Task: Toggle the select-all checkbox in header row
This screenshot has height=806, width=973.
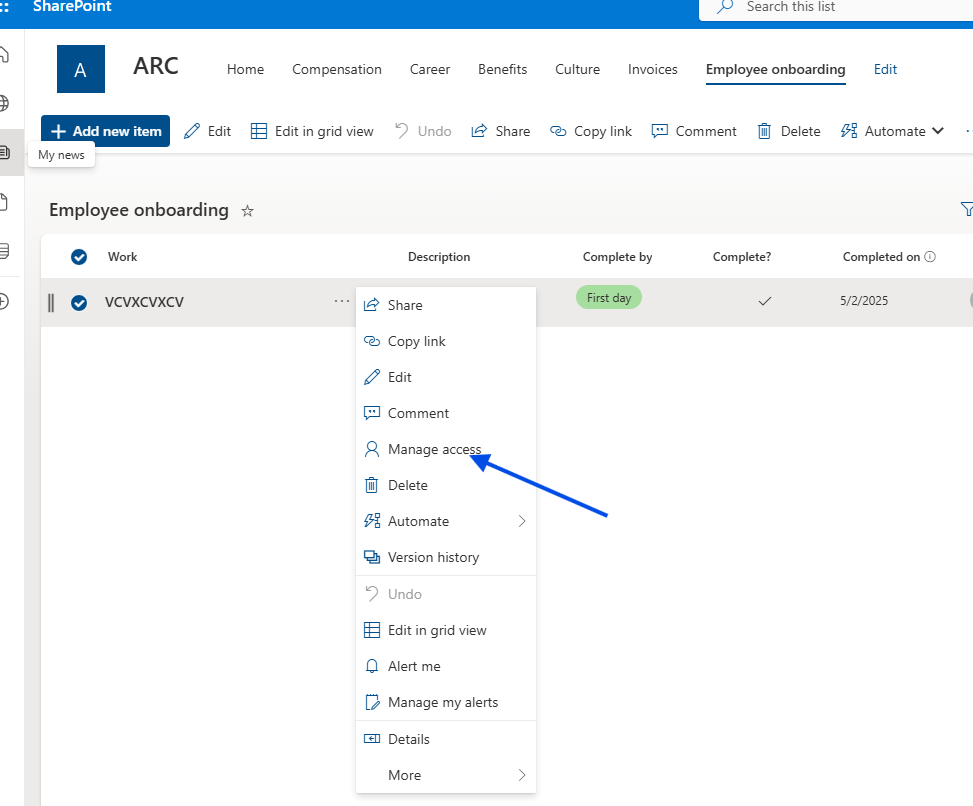Action: coord(79,257)
